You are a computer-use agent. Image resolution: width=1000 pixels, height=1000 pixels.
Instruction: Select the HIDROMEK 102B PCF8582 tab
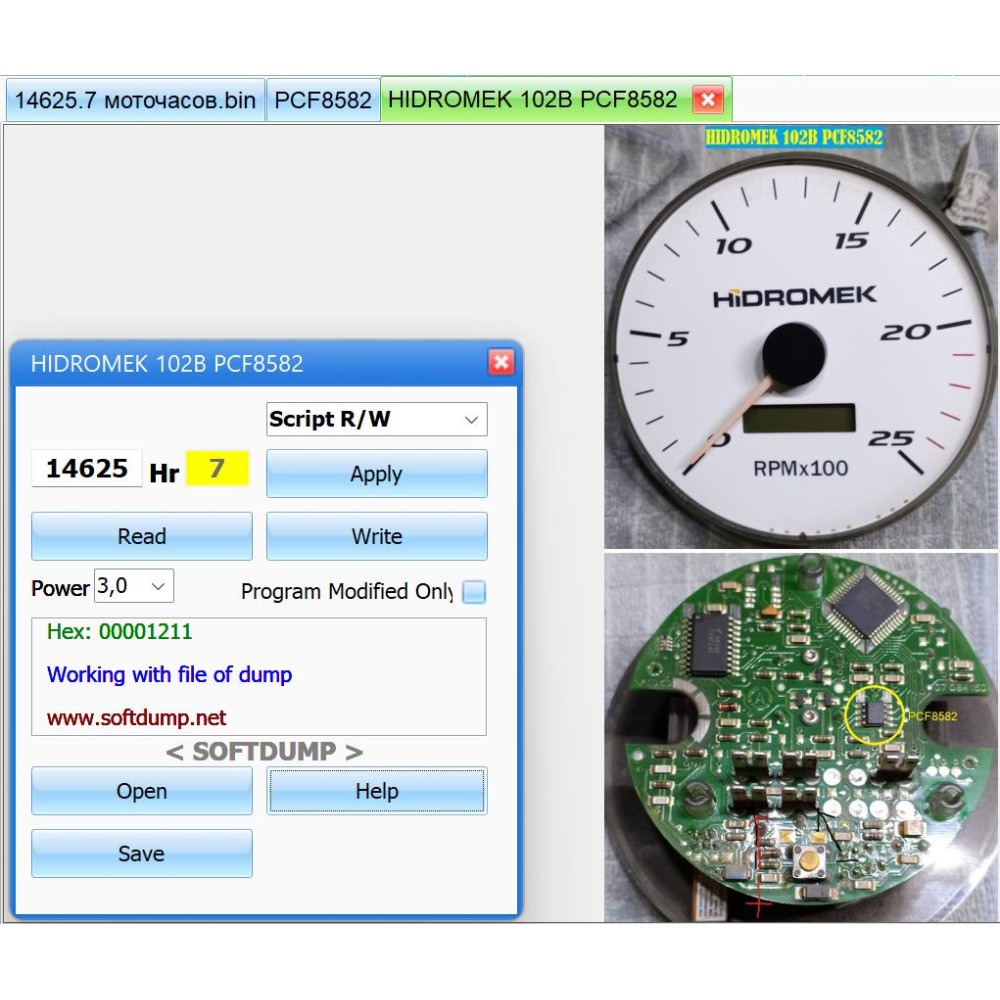click(533, 99)
